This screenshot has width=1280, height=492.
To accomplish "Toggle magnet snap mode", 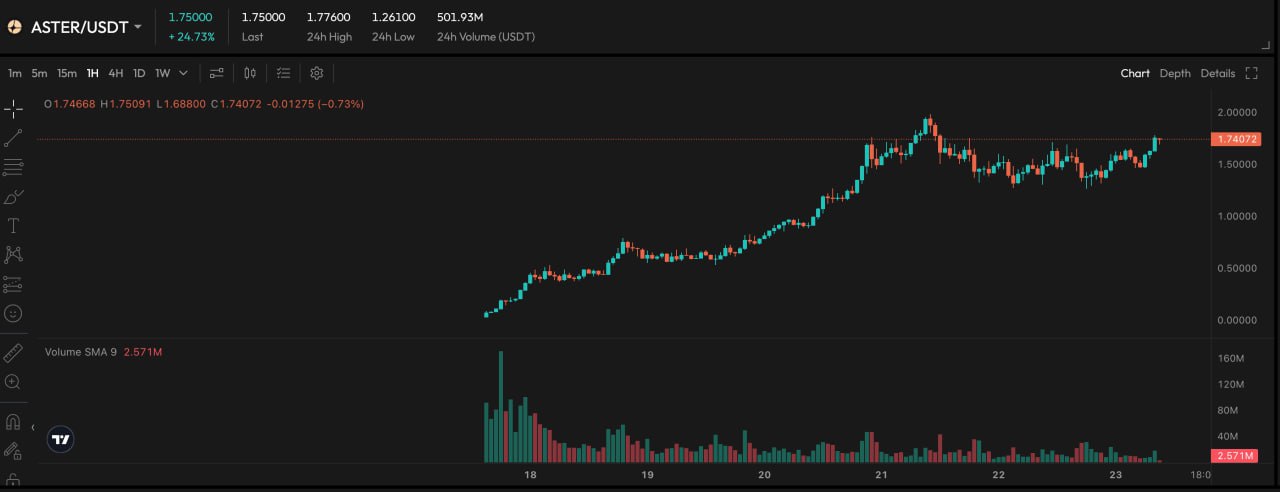I will (x=13, y=421).
